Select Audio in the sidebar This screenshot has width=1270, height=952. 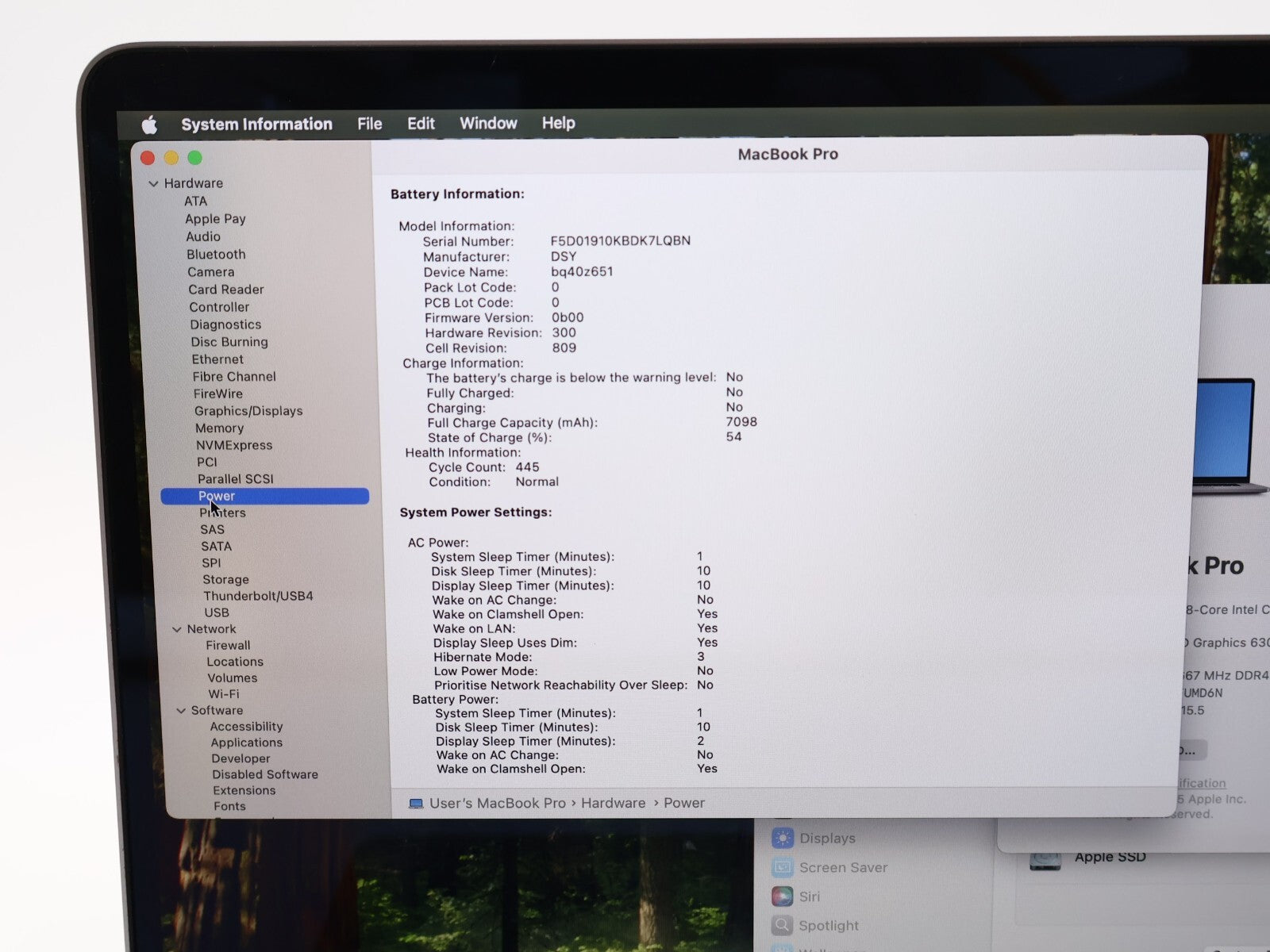pyautogui.click(x=203, y=236)
